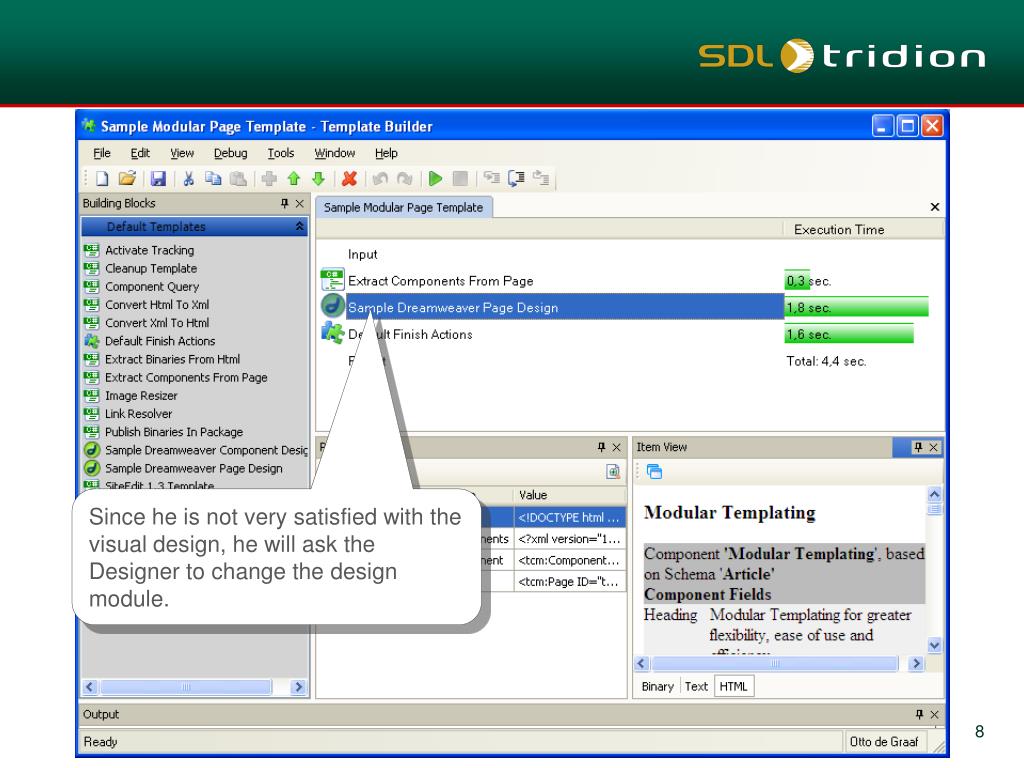Click the Undo toolbar icon
This screenshot has width=1024, height=768.
[380, 178]
